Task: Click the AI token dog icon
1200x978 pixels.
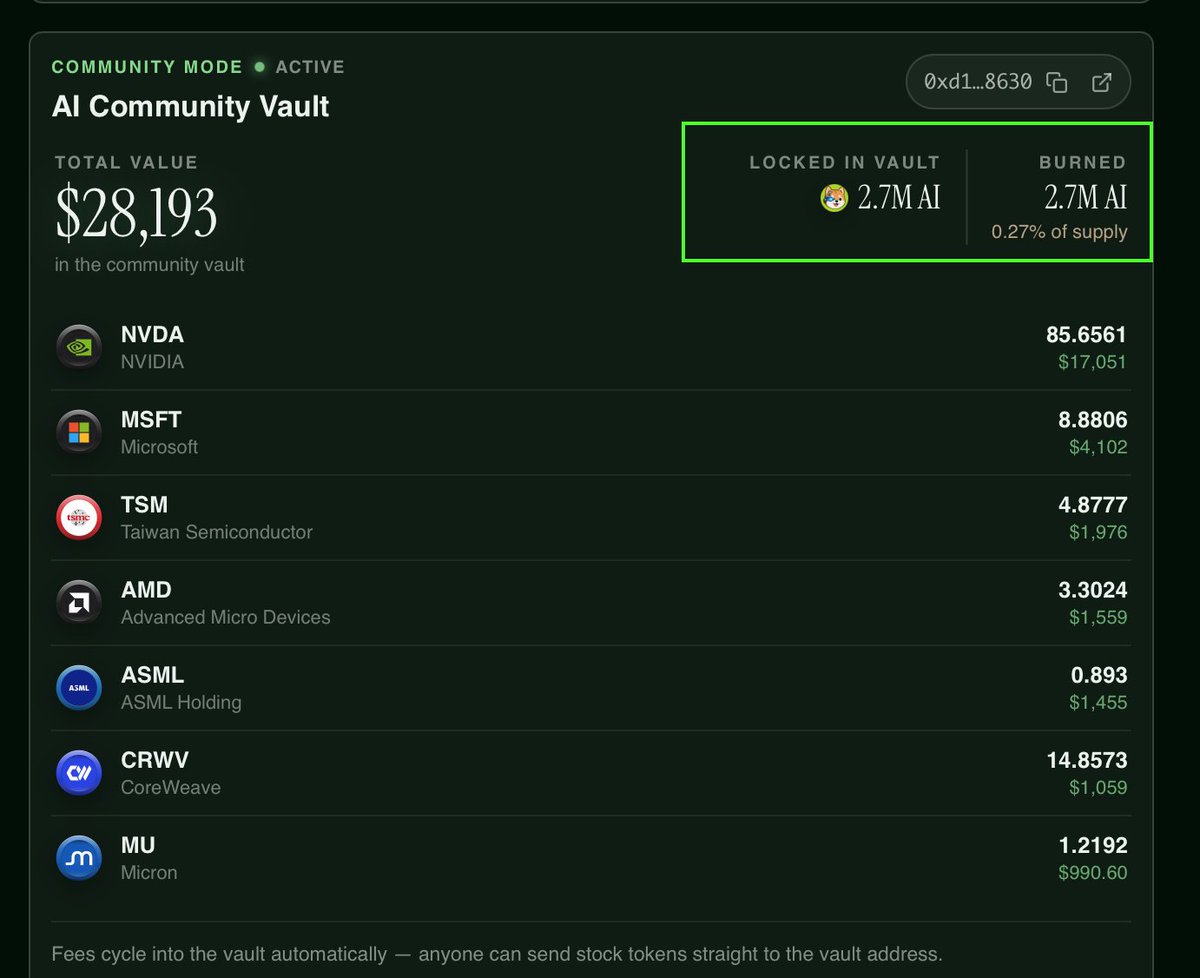Action: 834,198
